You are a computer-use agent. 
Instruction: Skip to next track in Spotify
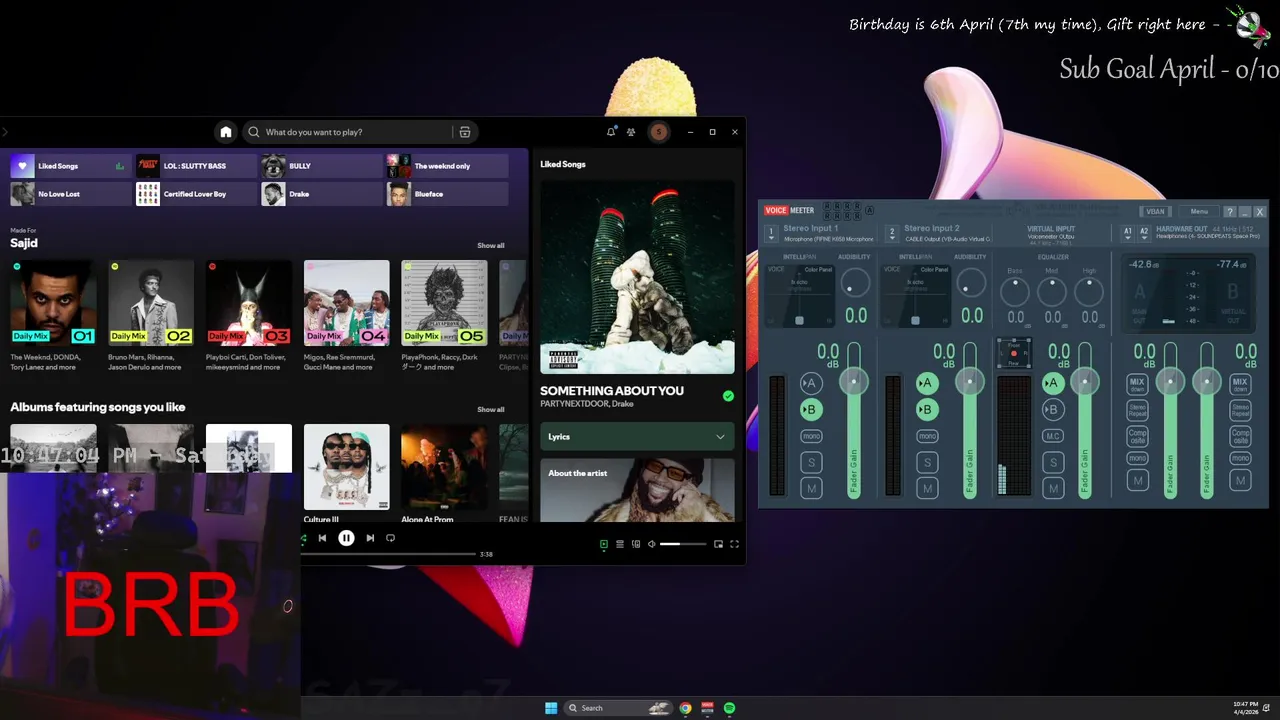pyautogui.click(x=370, y=538)
